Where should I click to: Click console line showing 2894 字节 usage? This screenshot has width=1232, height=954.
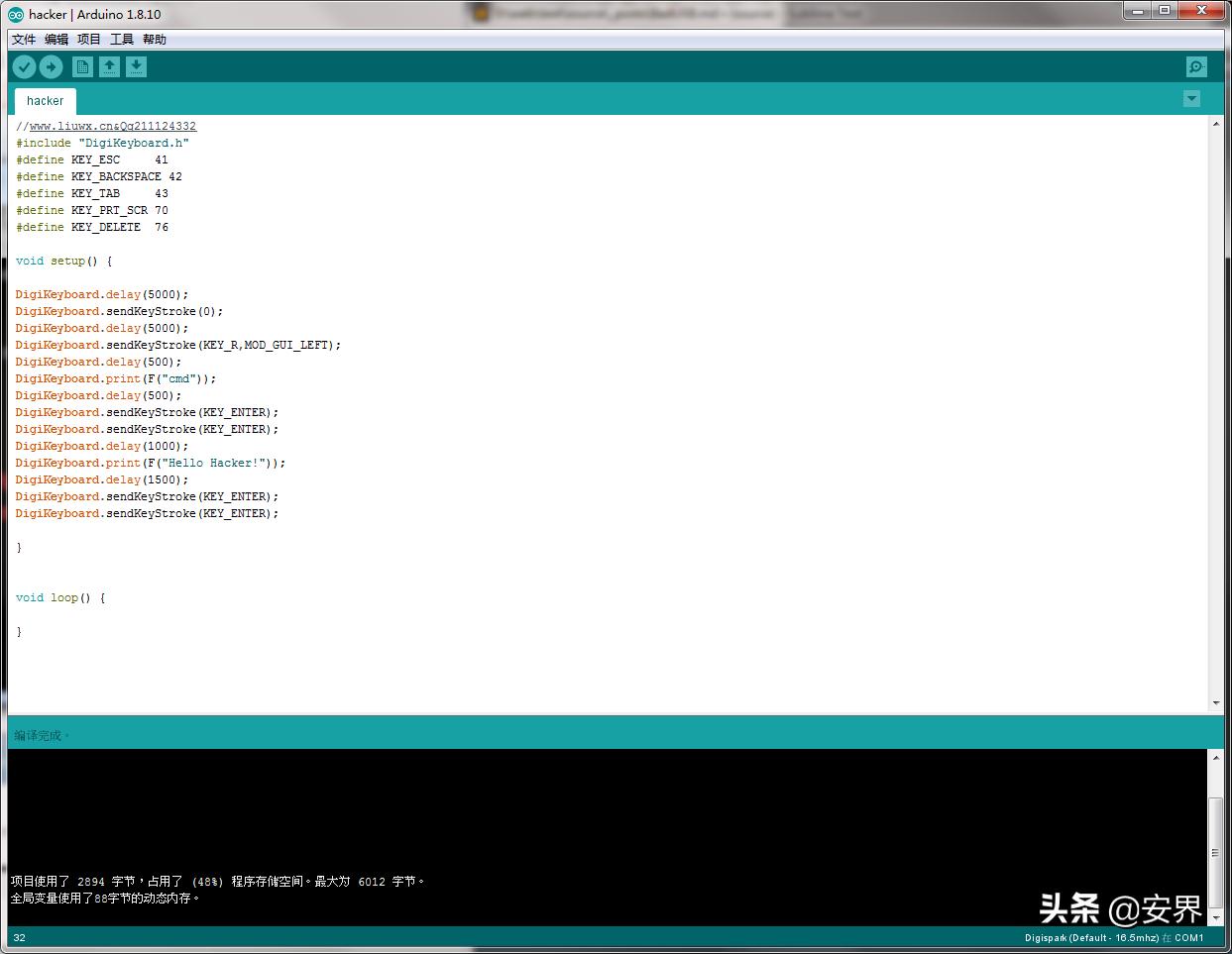tap(218, 881)
